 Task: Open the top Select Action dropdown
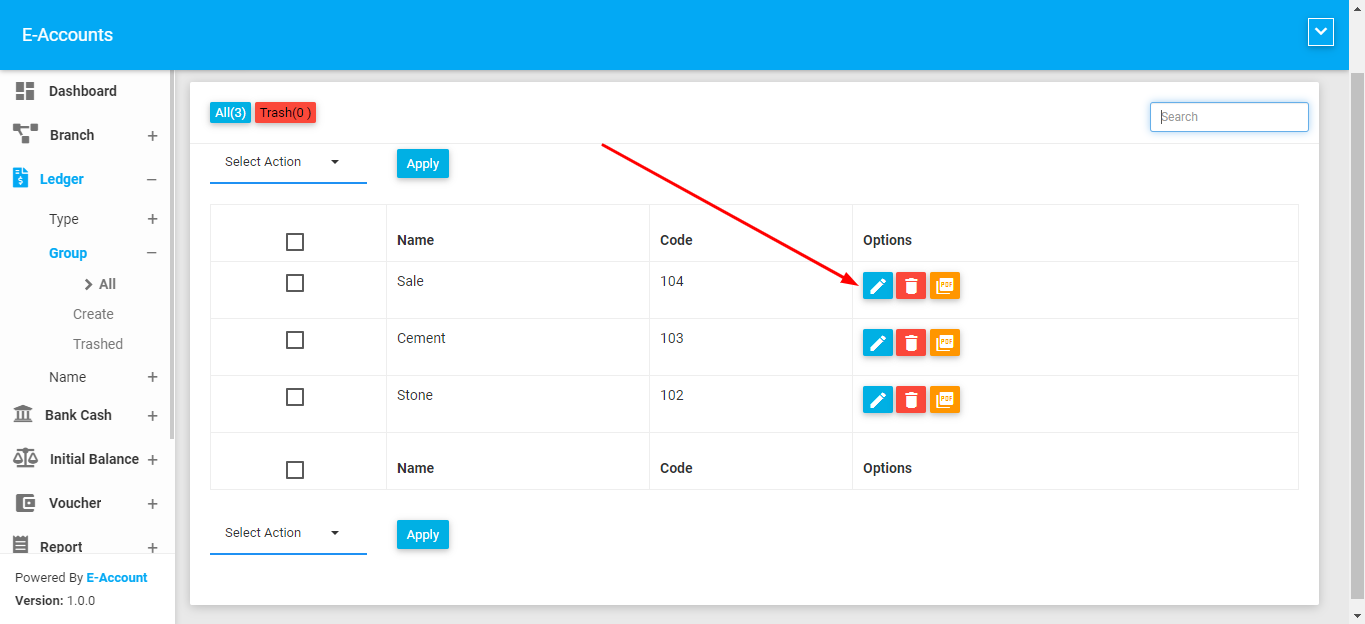click(x=287, y=162)
